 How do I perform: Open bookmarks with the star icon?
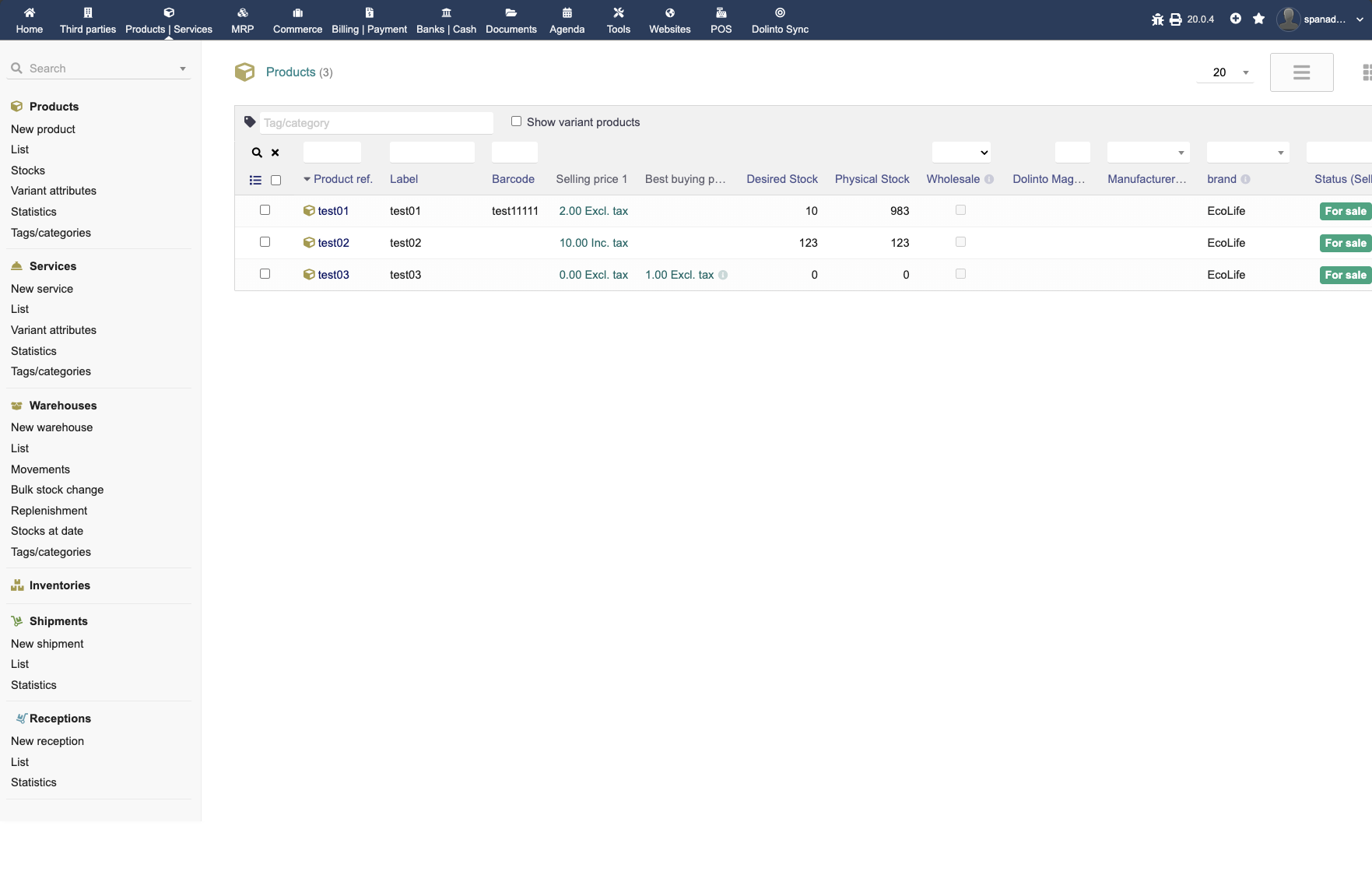(x=1258, y=19)
